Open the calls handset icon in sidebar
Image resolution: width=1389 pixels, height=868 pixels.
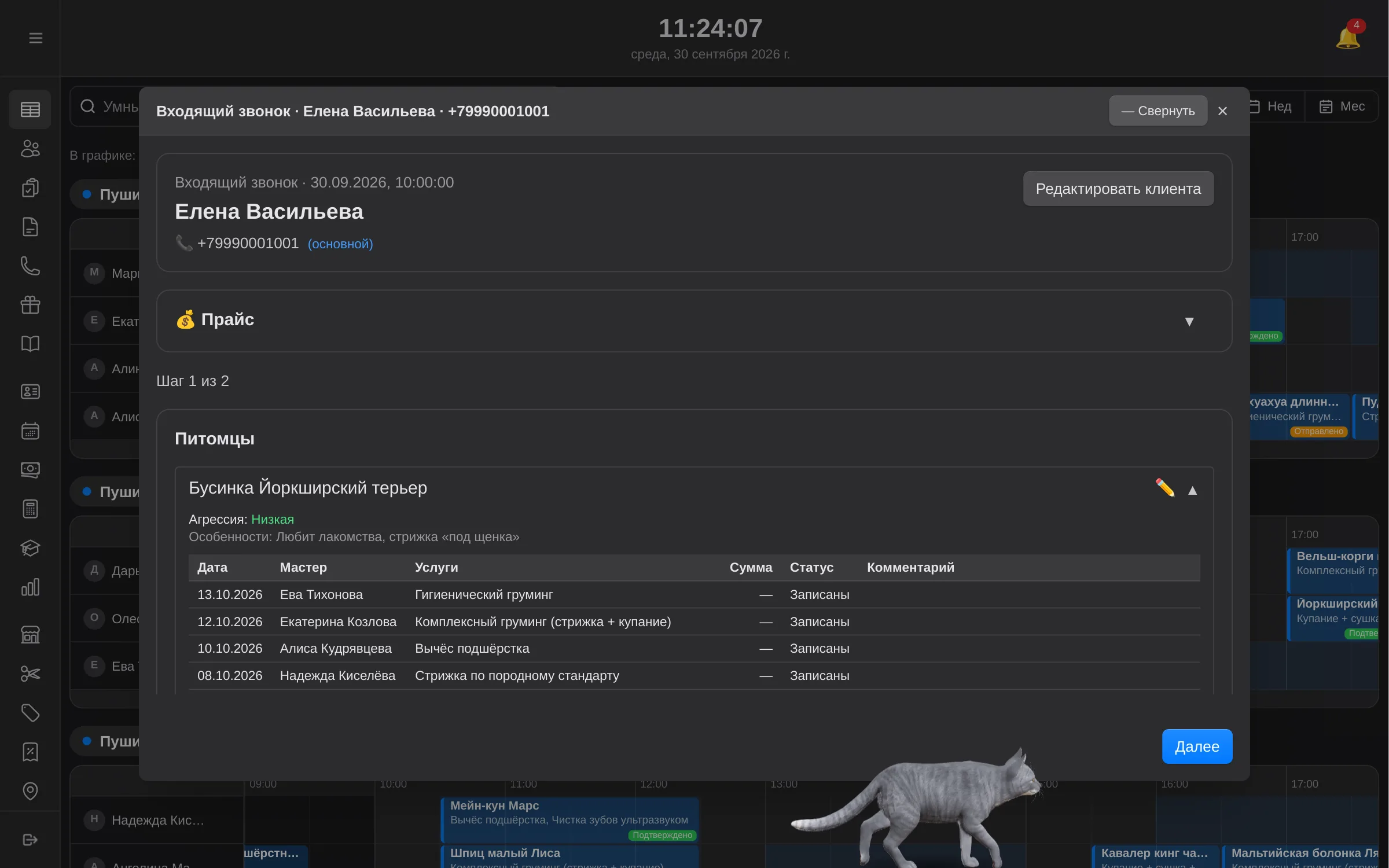click(x=30, y=266)
